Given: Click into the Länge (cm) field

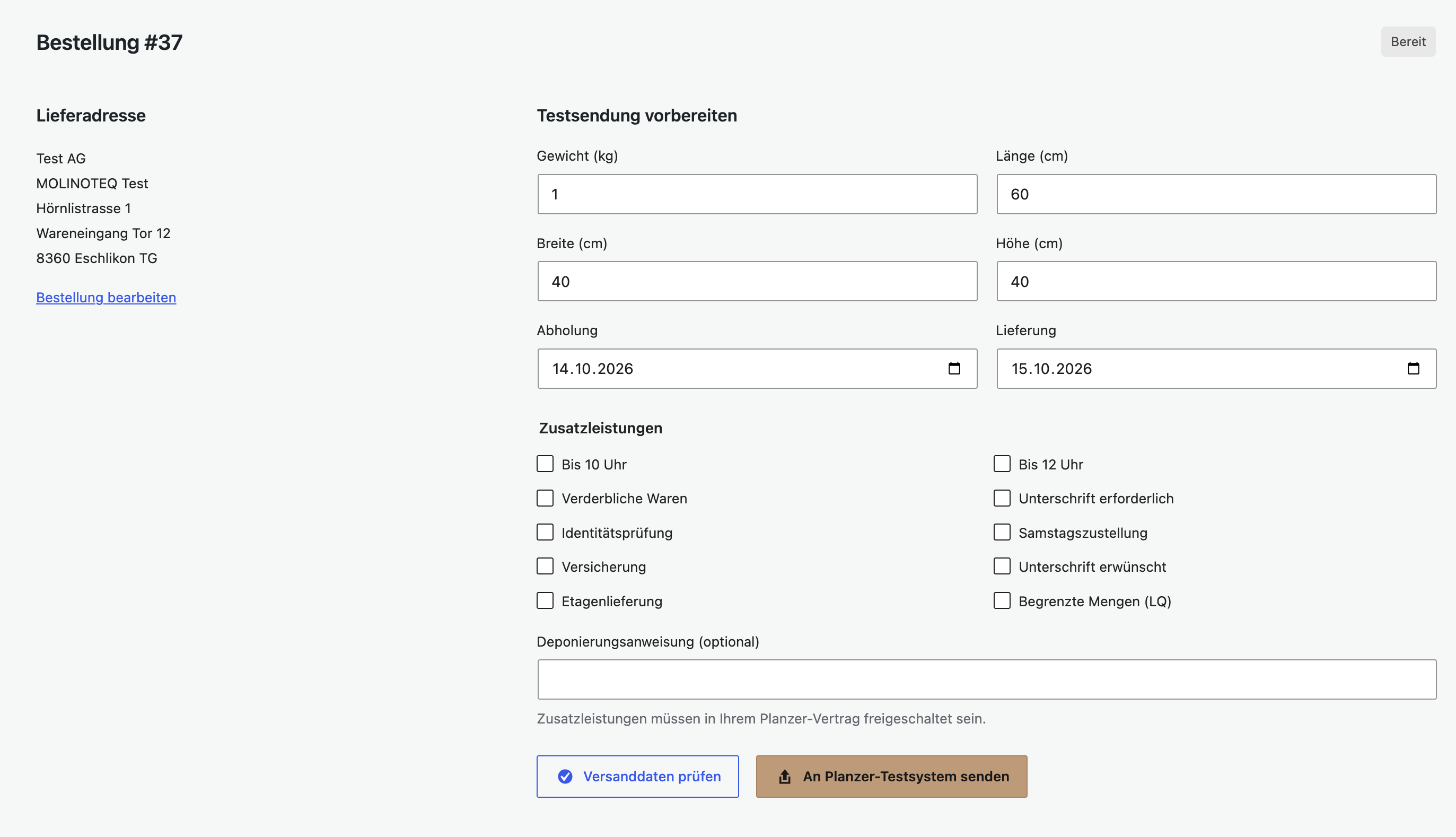Looking at the screenshot, I should click(1217, 194).
